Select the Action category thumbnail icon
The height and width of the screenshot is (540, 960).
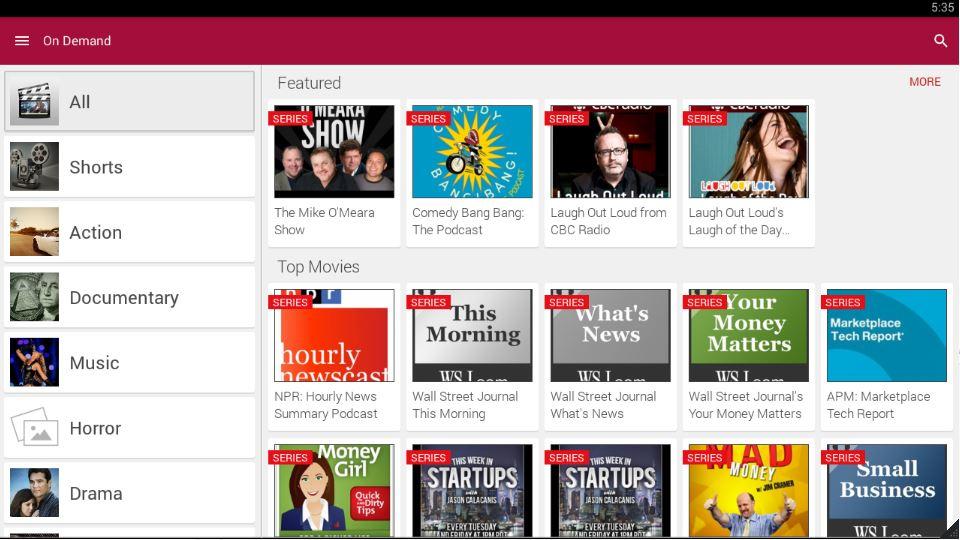coord(34,231)
